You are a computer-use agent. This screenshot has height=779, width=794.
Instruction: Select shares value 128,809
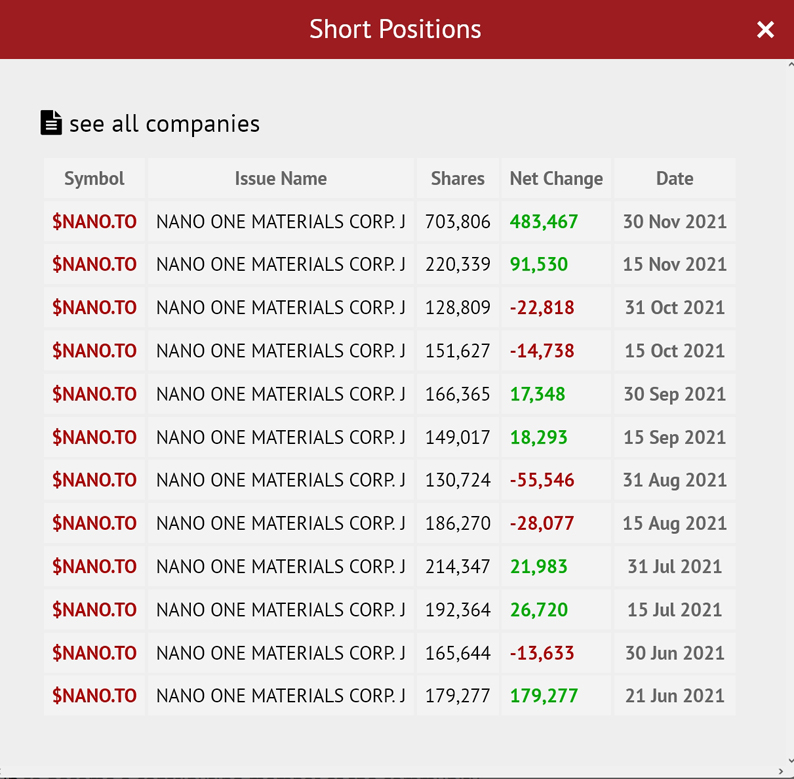pos(458,307)
